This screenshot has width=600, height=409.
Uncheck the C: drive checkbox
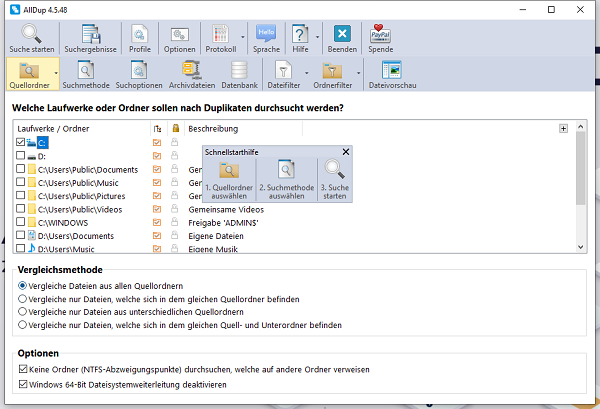(21, 142)
